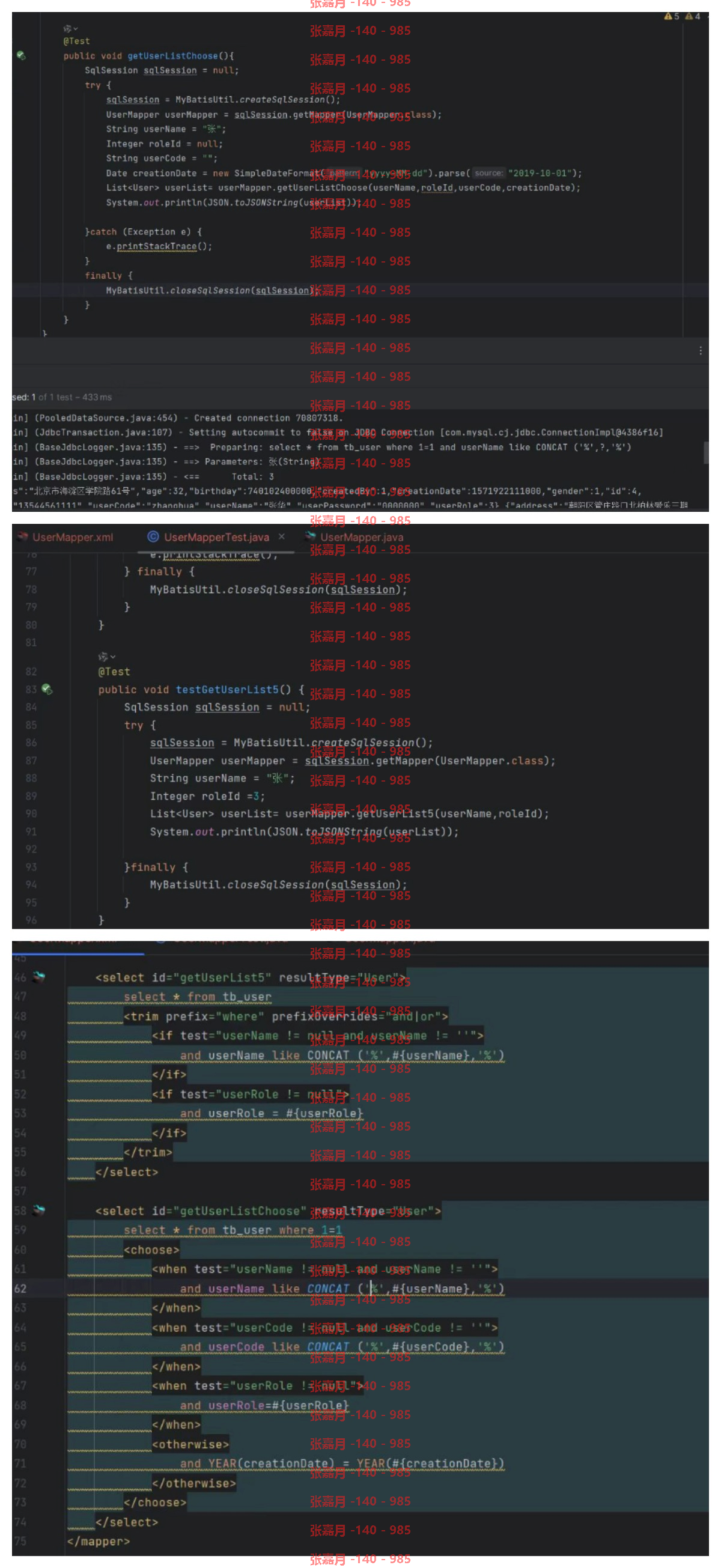Click the console vertical scrollbar thumb
This screenshot has width=721, height=1568.
pyautogui.click(x=706, y=453)
